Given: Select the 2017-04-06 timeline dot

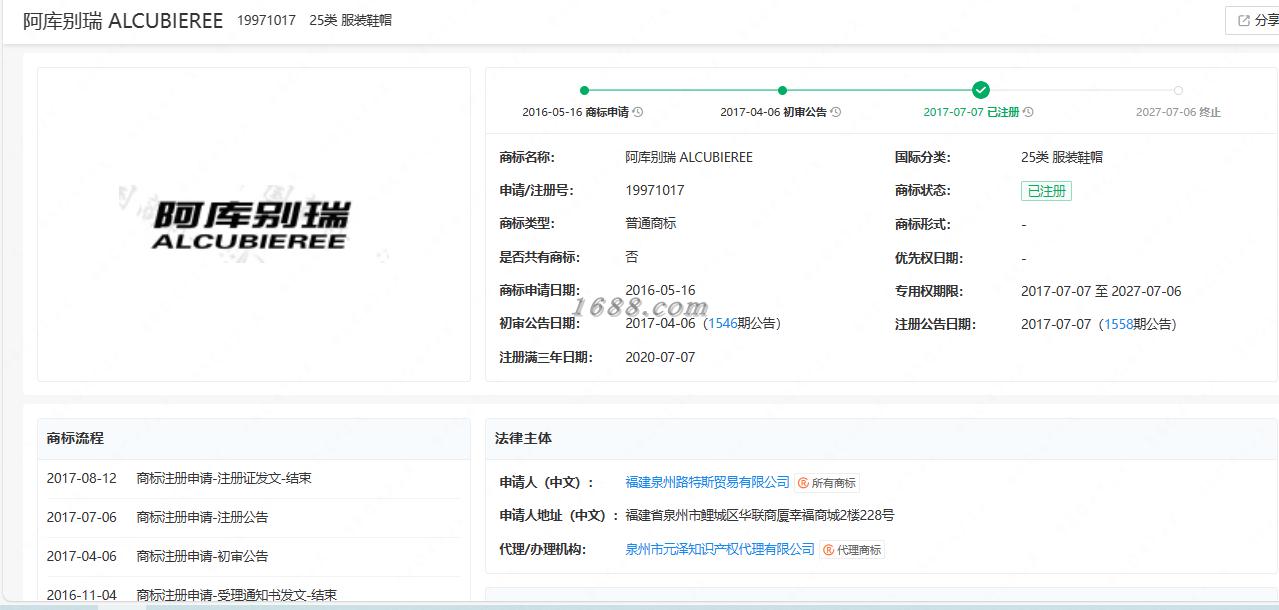Looking at the screenshot, I should point(782,90).
